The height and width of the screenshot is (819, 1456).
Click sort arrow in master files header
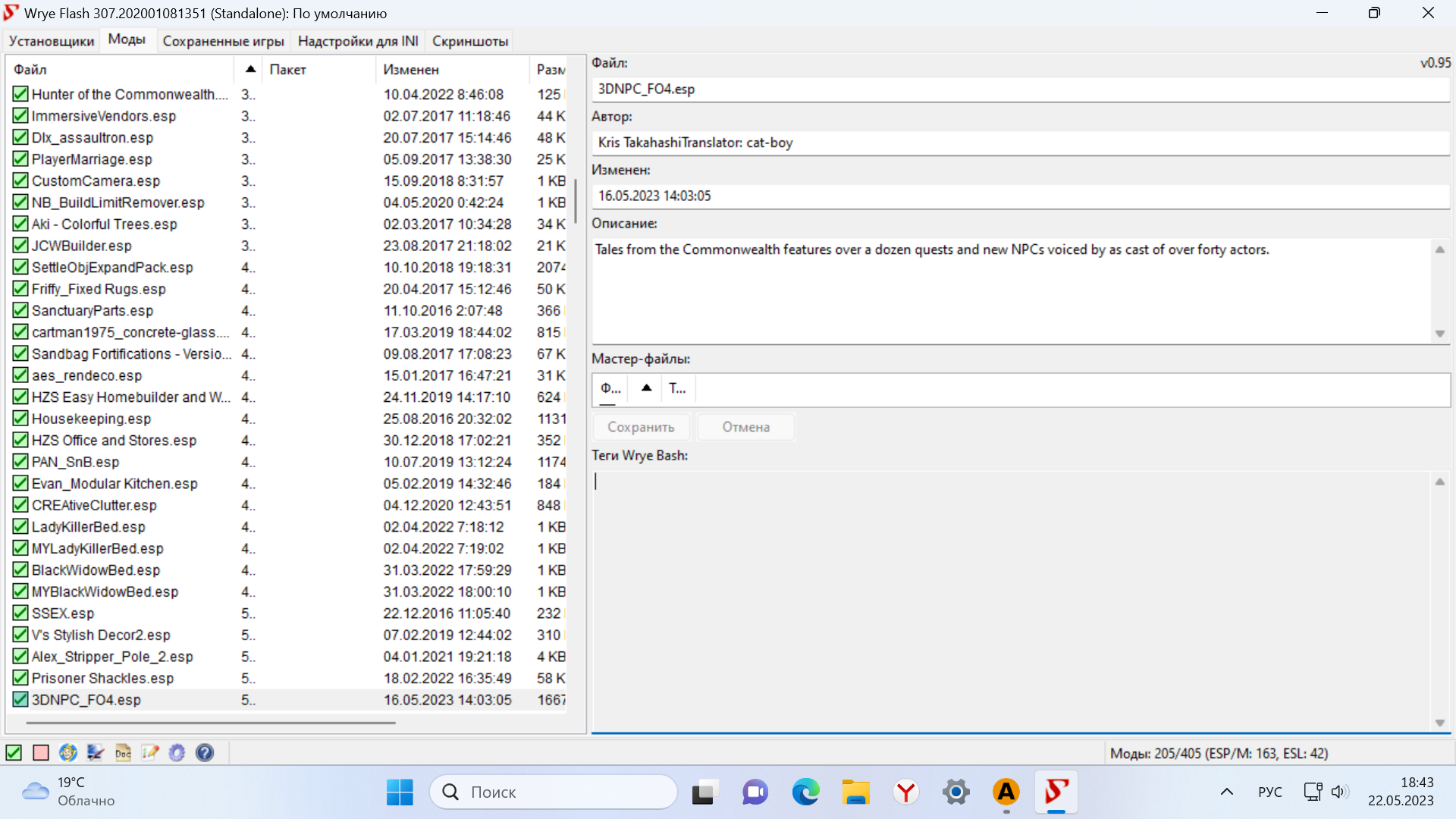pyautogui.click(x=646, y=388)
